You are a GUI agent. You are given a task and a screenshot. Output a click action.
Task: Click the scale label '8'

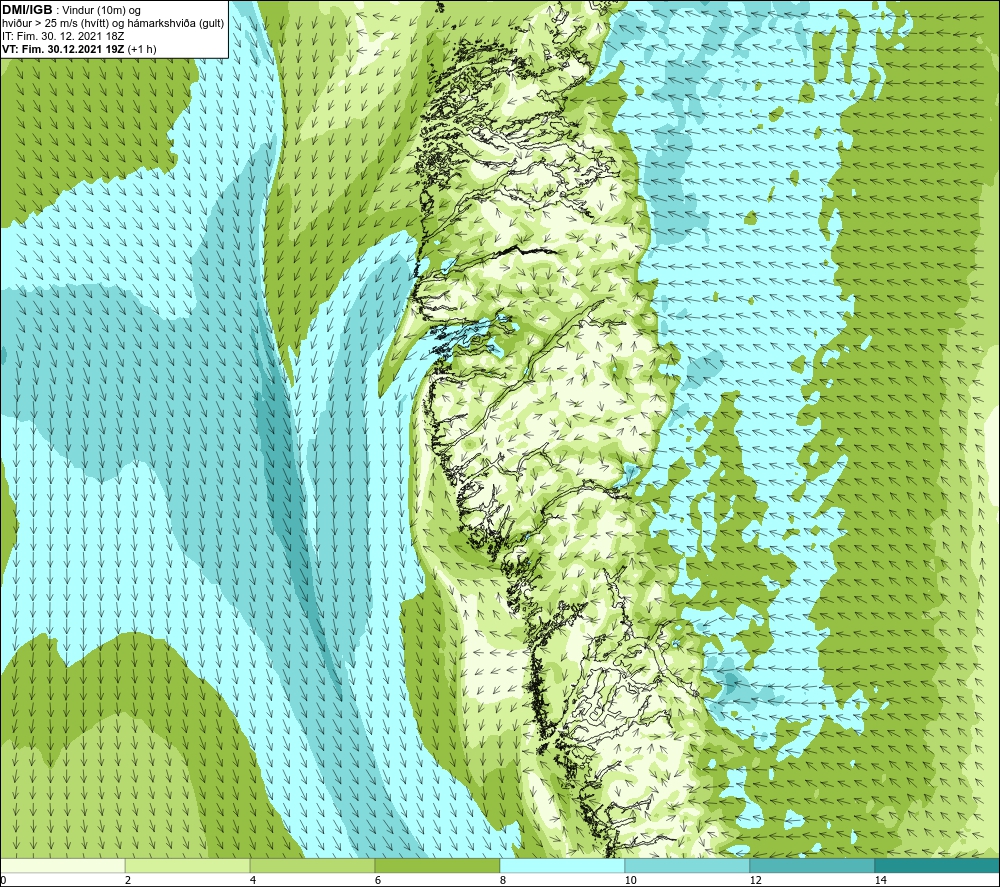click(x=503, y=880)
